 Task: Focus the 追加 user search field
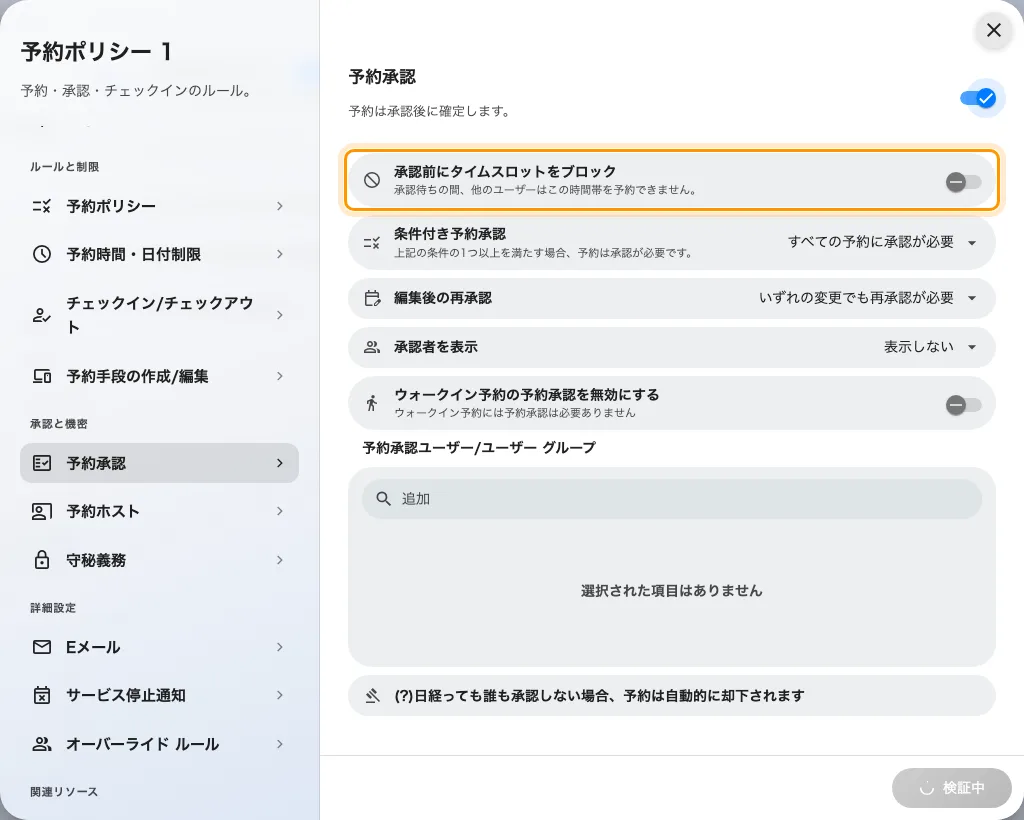(x=671, y=499)
